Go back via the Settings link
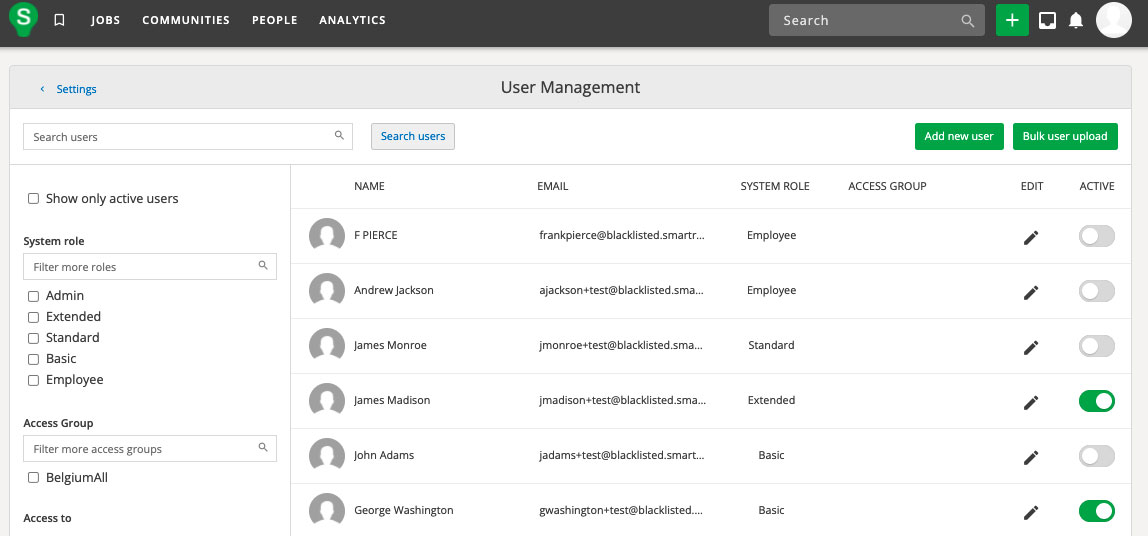Image resolution: width=1148 pixels, height=536 pixels. [x=76, y=89]
